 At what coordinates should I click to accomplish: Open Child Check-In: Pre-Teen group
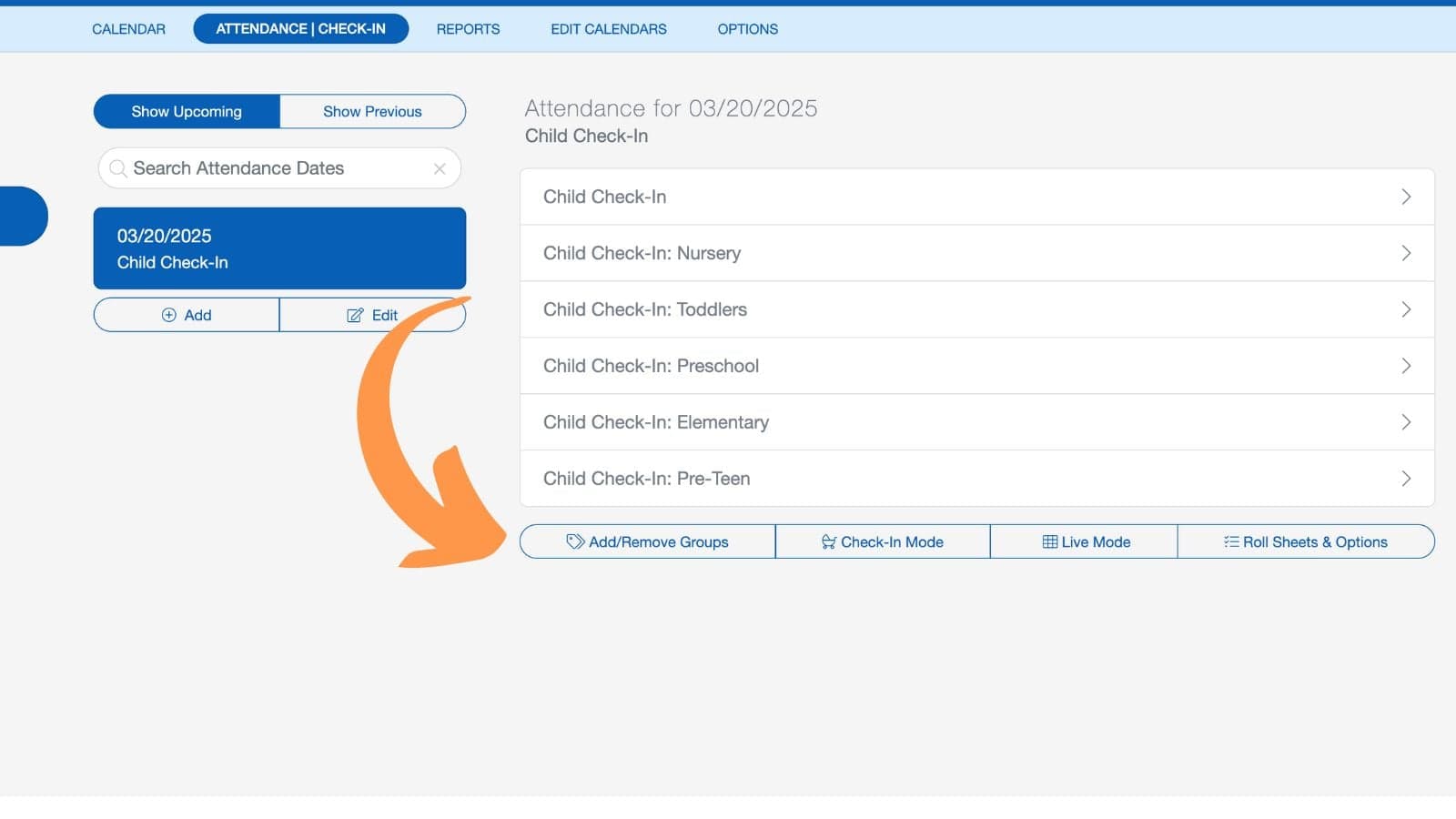(x=977, y=479)
